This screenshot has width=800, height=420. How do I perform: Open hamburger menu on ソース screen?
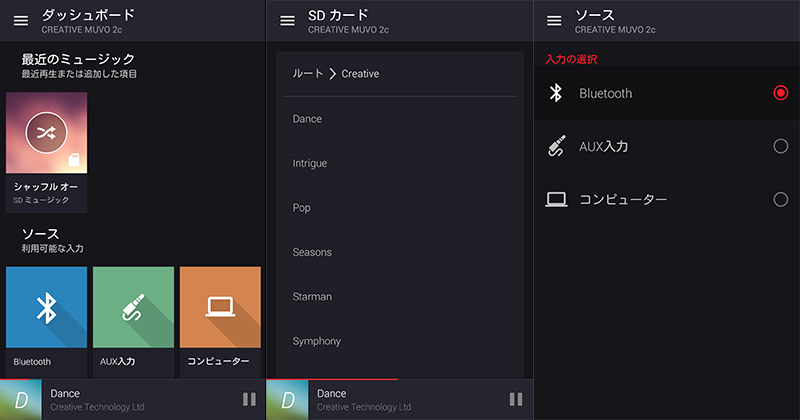[x=554, y=21]
